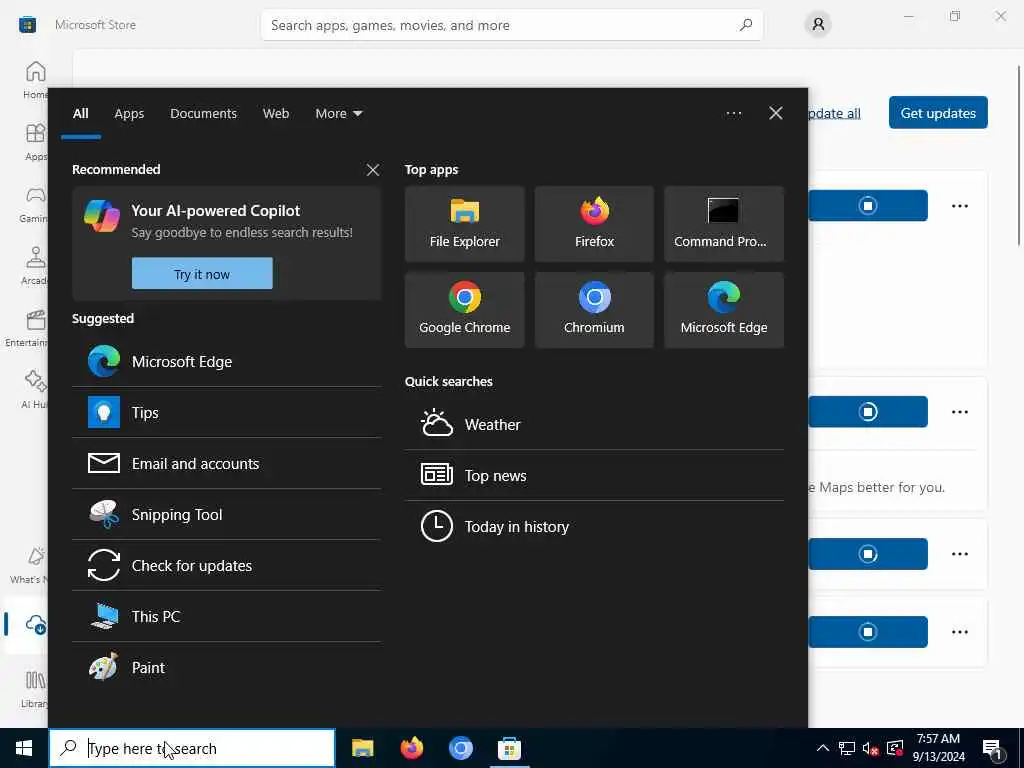Run the Top news quick search
The image size is (1024, 768).
click(x=594, y=475)
